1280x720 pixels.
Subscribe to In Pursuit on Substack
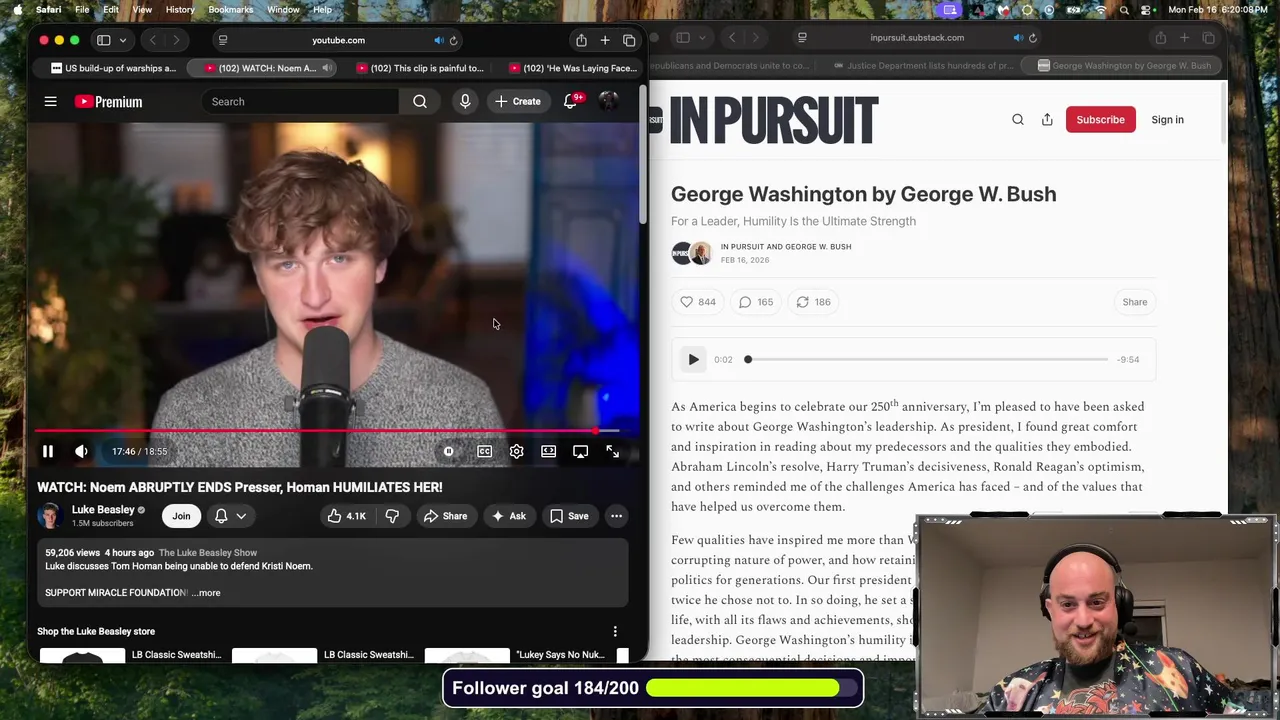(1100, 119)
